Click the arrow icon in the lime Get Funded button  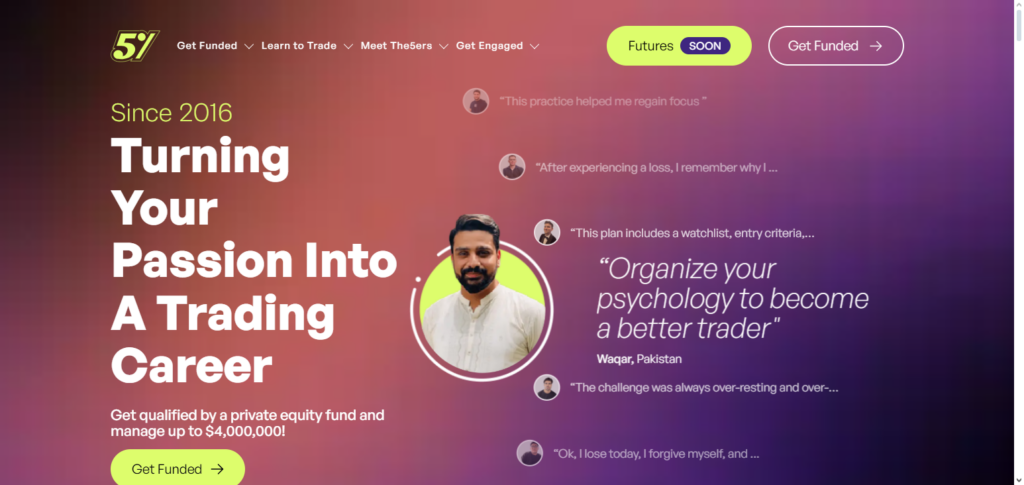[217, 469]
